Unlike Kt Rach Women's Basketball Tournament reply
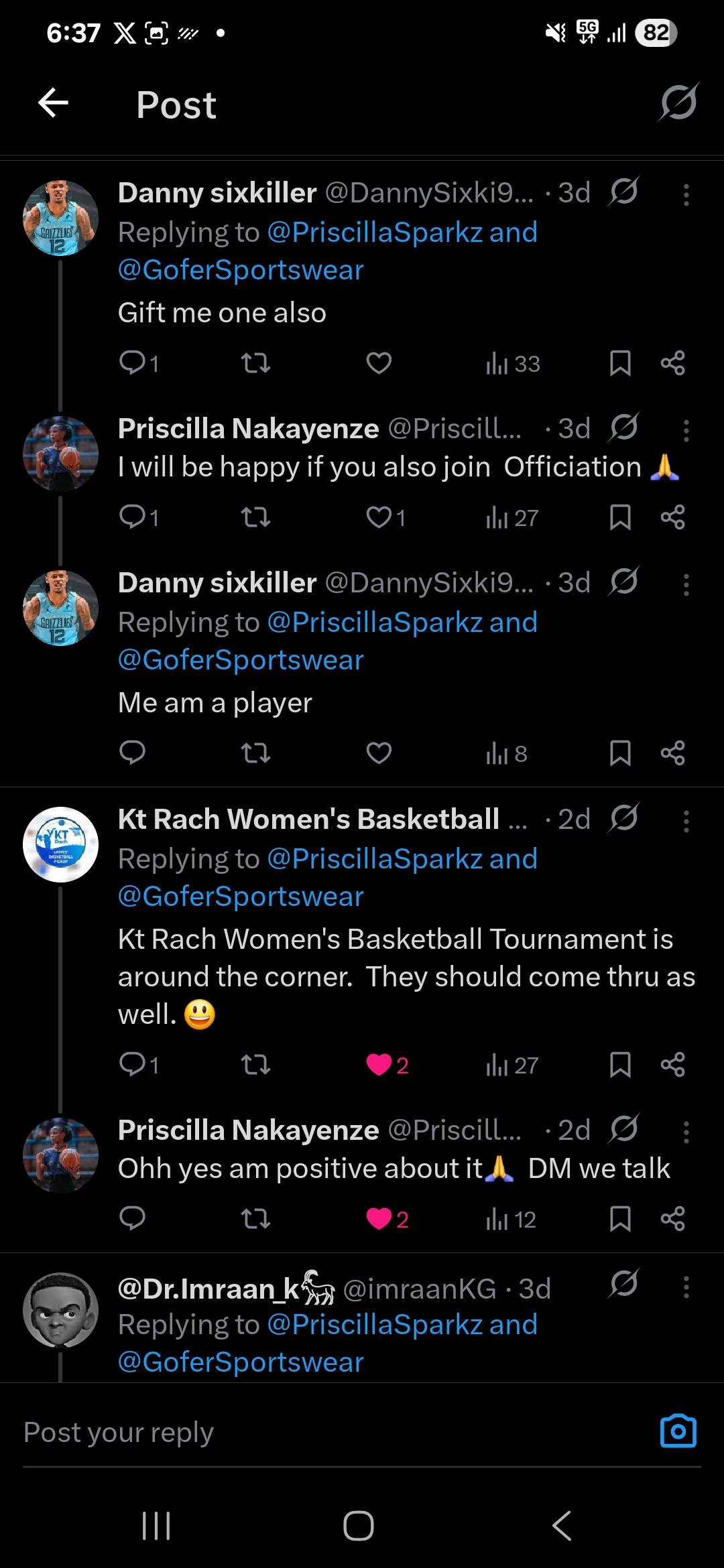 (x=379, y=1064)
